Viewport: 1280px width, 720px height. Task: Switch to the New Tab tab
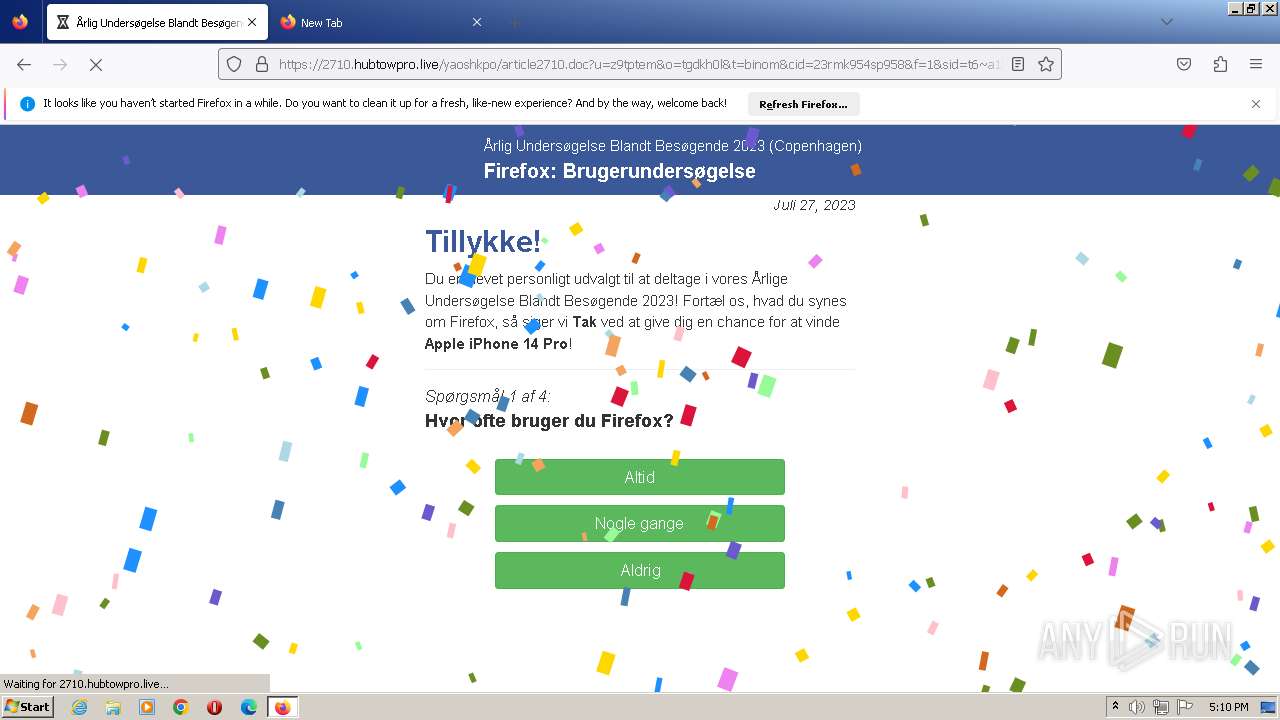point(380,22)
